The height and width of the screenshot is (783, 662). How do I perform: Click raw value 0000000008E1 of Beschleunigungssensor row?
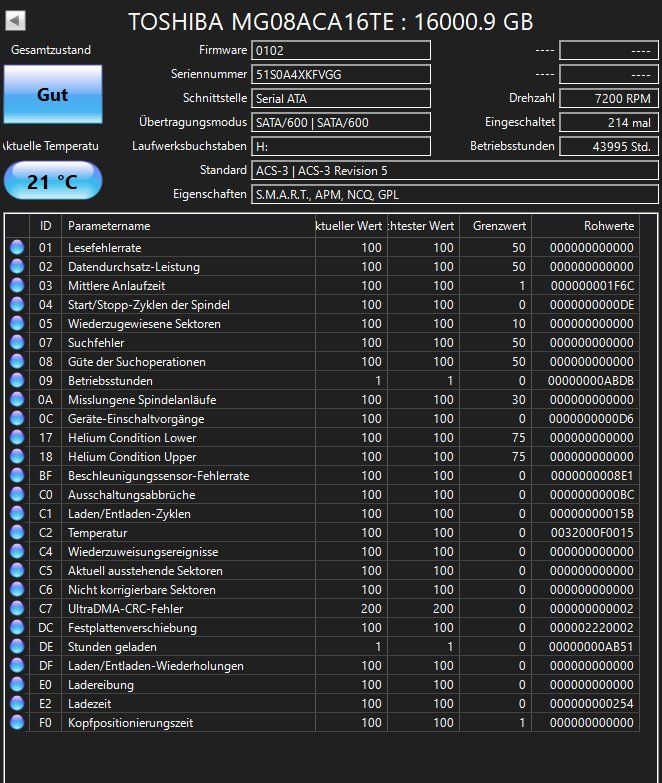pyautogui.click(x=592, y=475)
